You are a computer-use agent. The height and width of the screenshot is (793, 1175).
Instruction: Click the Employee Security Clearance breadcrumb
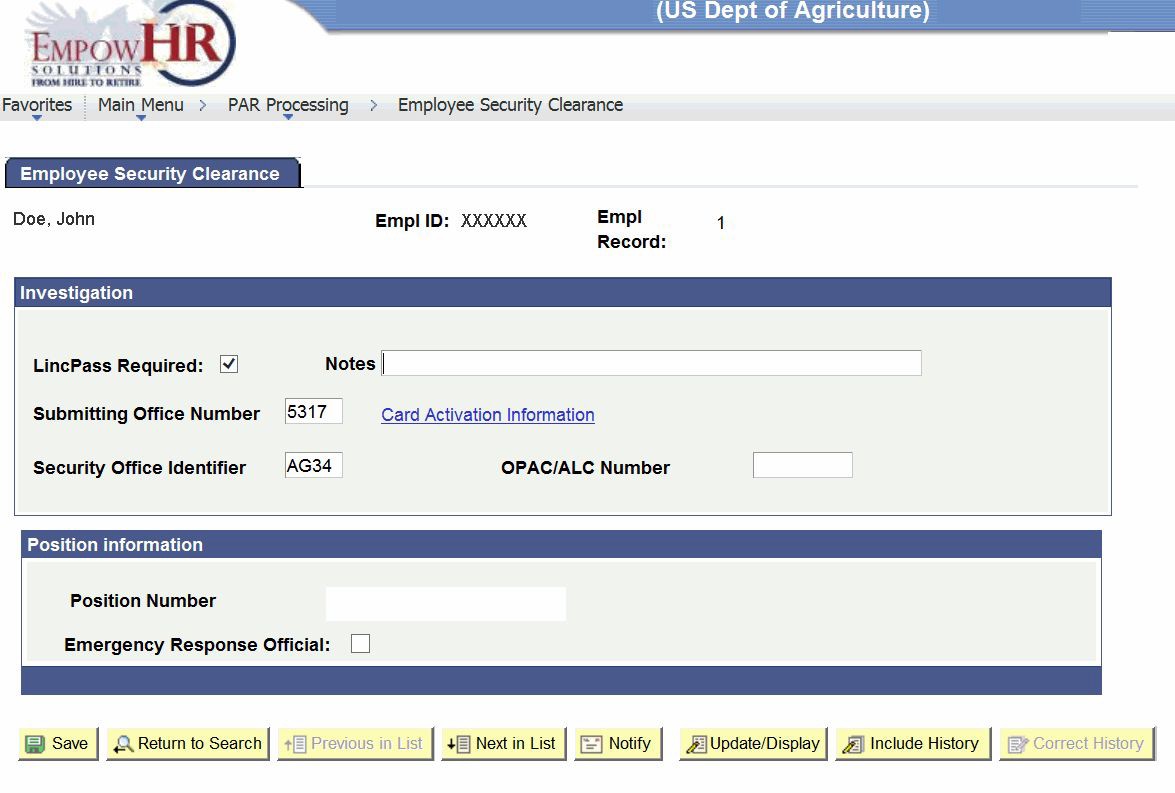pos(510,105)
